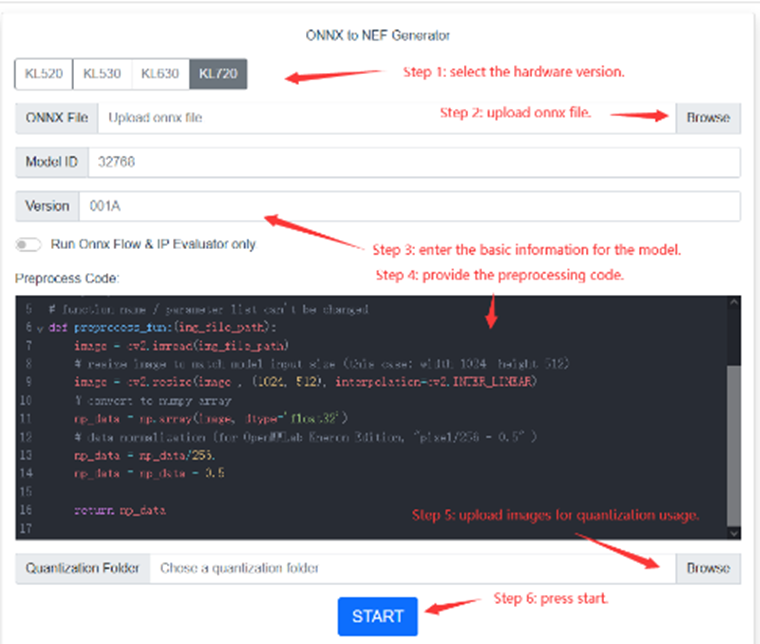This screenshot has width=760, height=644.
Task: Browse for the quantization folder
Action: point(708,568)
